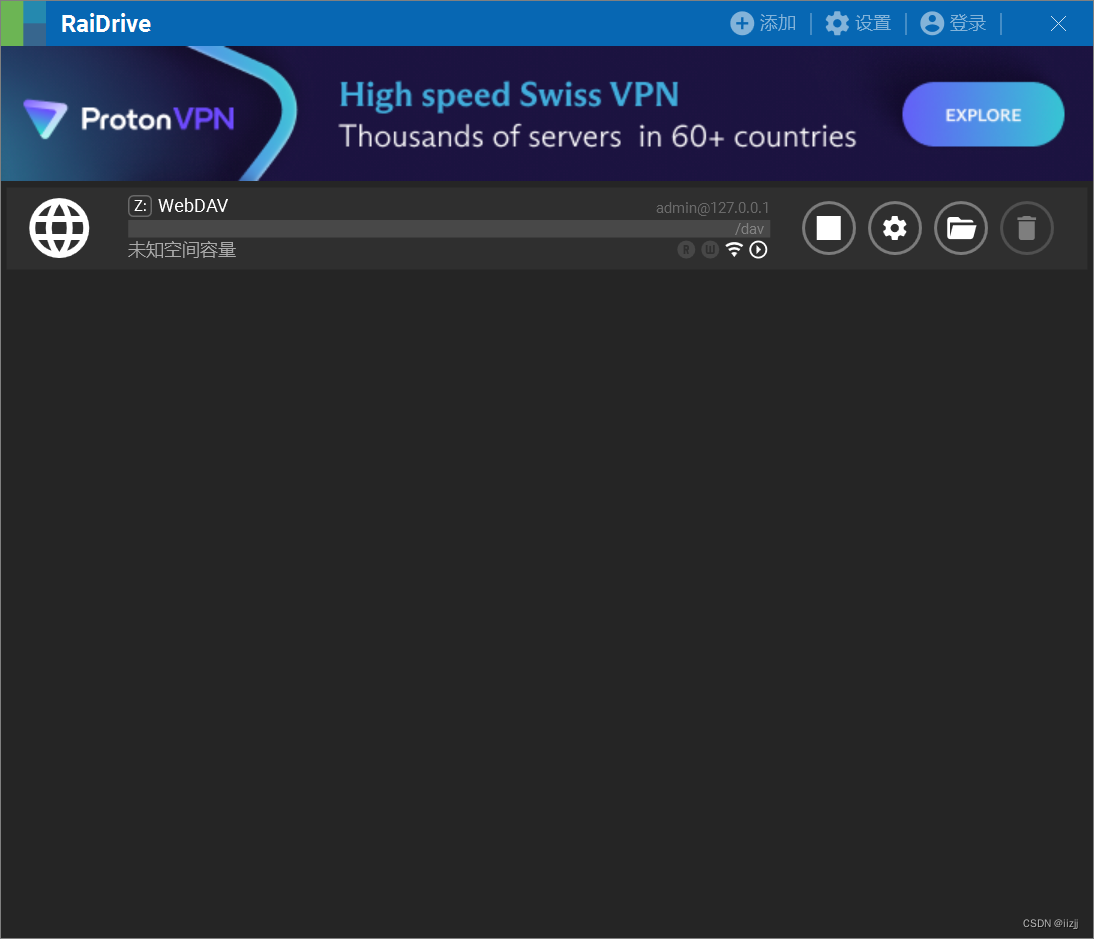Click the W write indicator icon
The height and width of the screenshot is (939, 1094).
(x=710, y=250)
